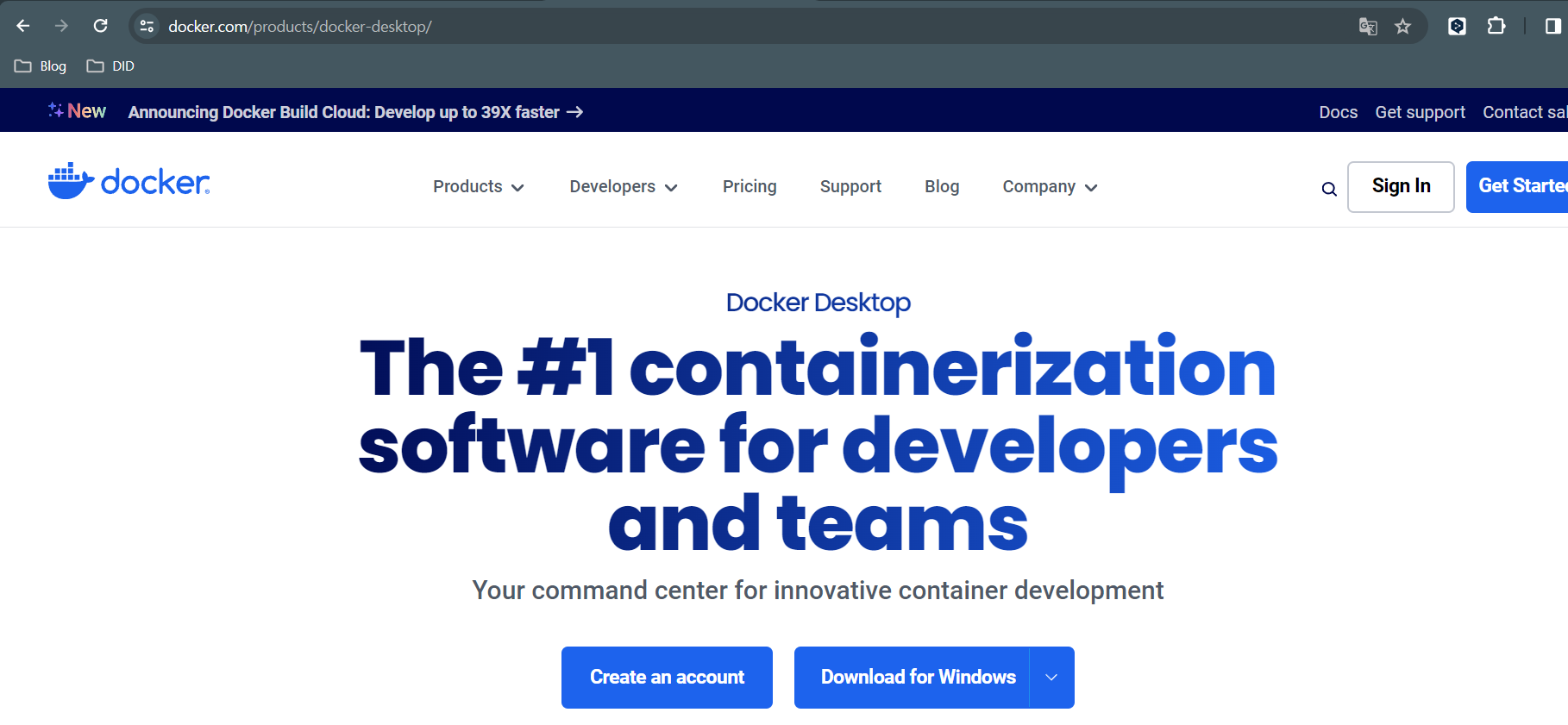The height and width of the screenshot is (725, 1568).
Task: Open download platform options chevron
Action: tap(1051, 678)
